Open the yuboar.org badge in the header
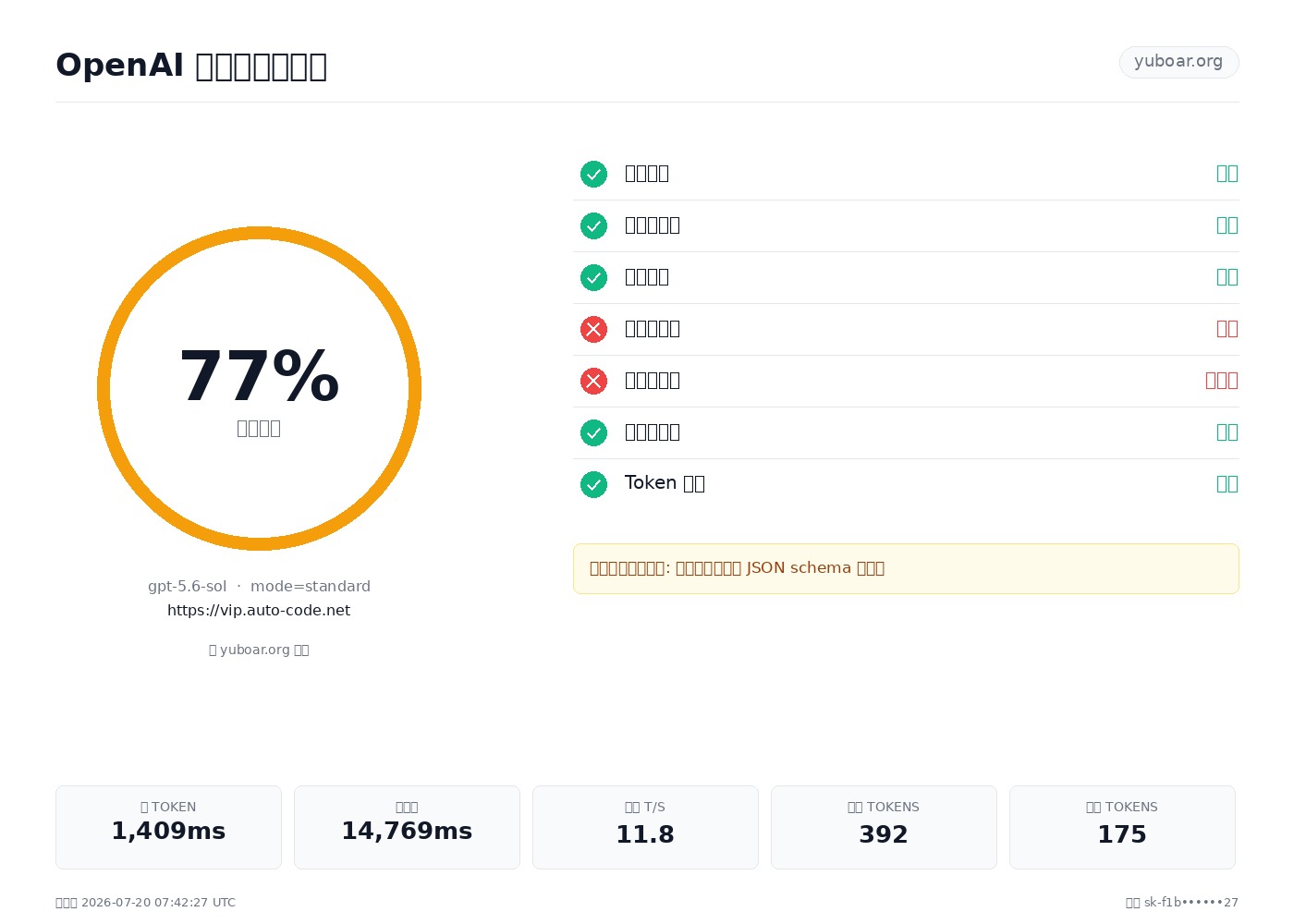This screenshot has height=924, width=1294. [x=1178, y=62]
